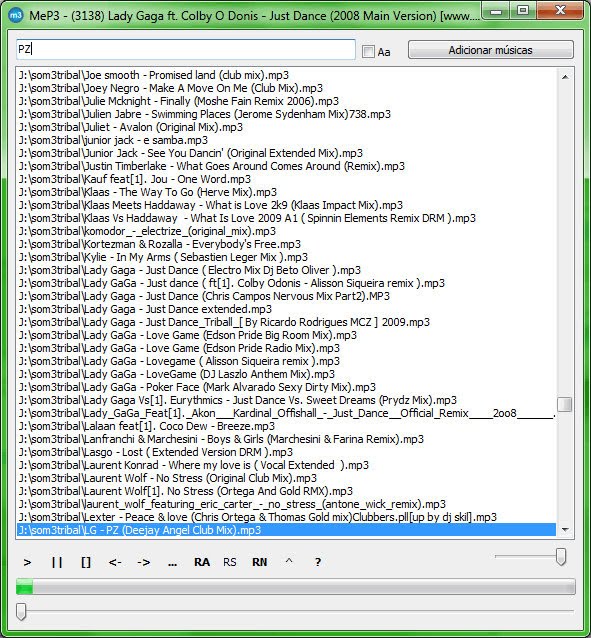Select 'Laurent Konrad - Where my love is'
The image size is (591, 638).
(x=287, y=466)
